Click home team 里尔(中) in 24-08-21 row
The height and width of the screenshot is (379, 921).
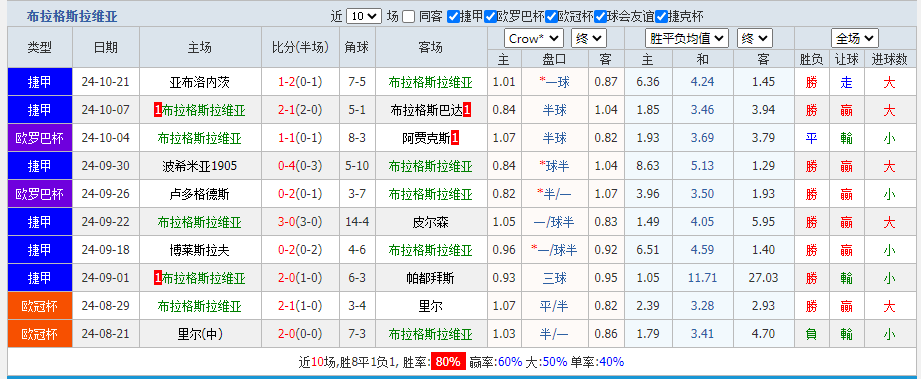click(200, 334)
